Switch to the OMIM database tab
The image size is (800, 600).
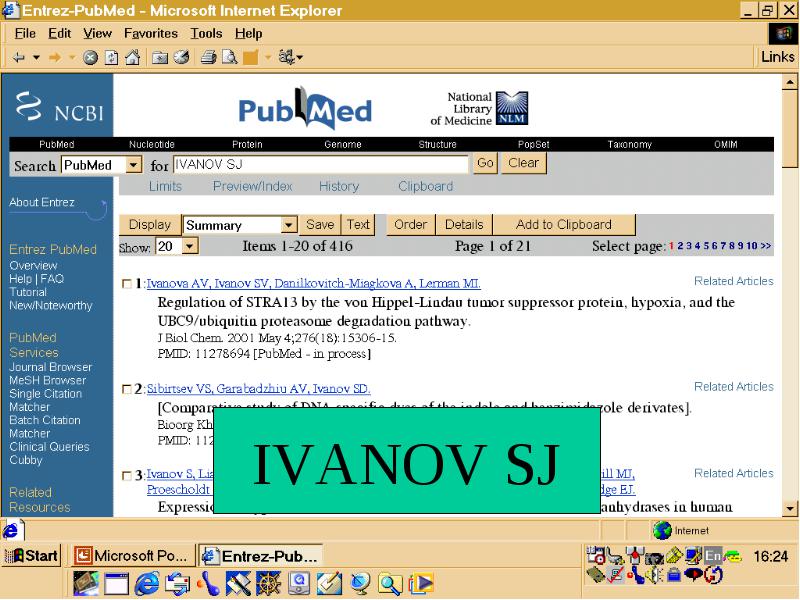point(726,144)
